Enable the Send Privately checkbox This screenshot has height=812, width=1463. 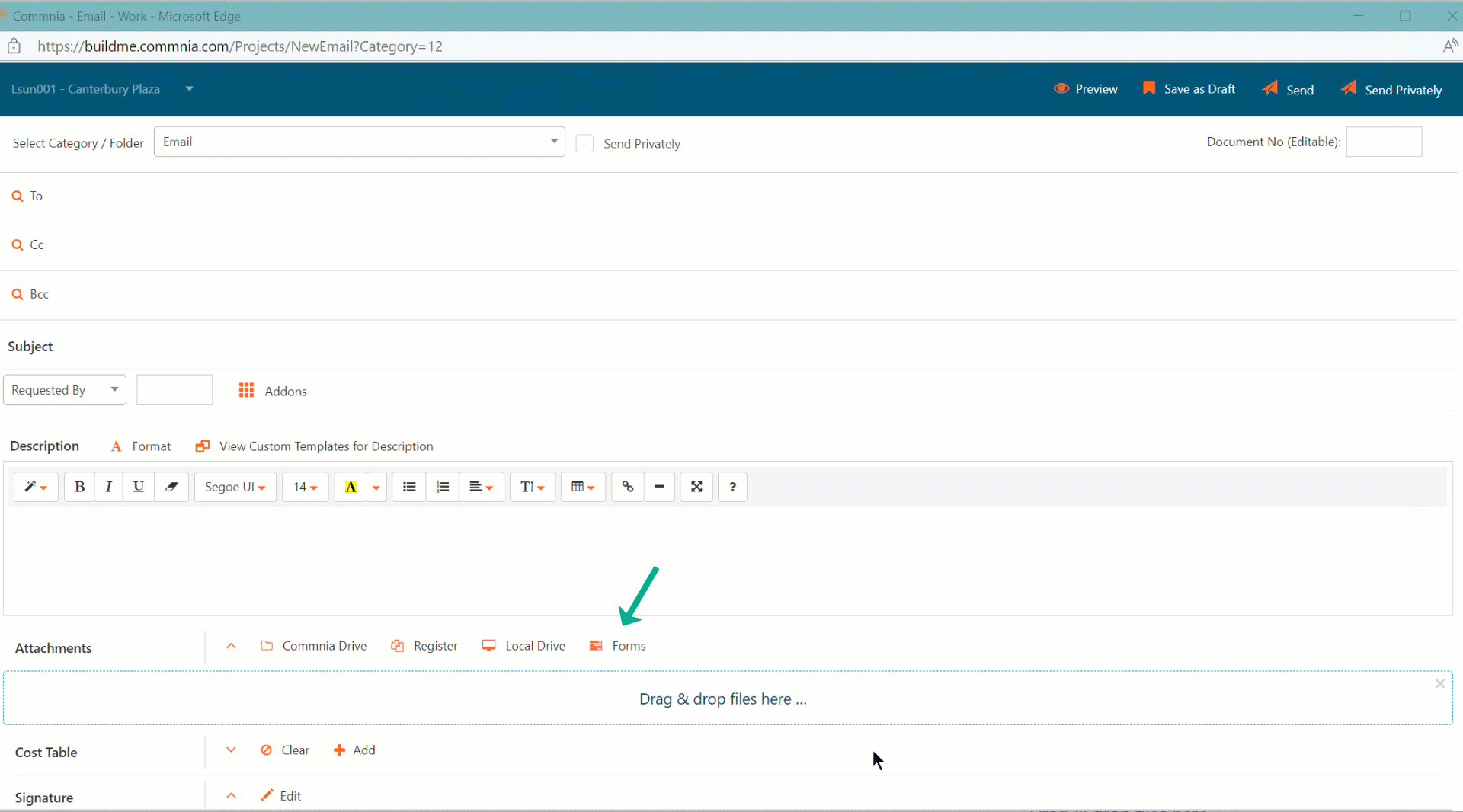pyautogui.click(x=584, y=144)
